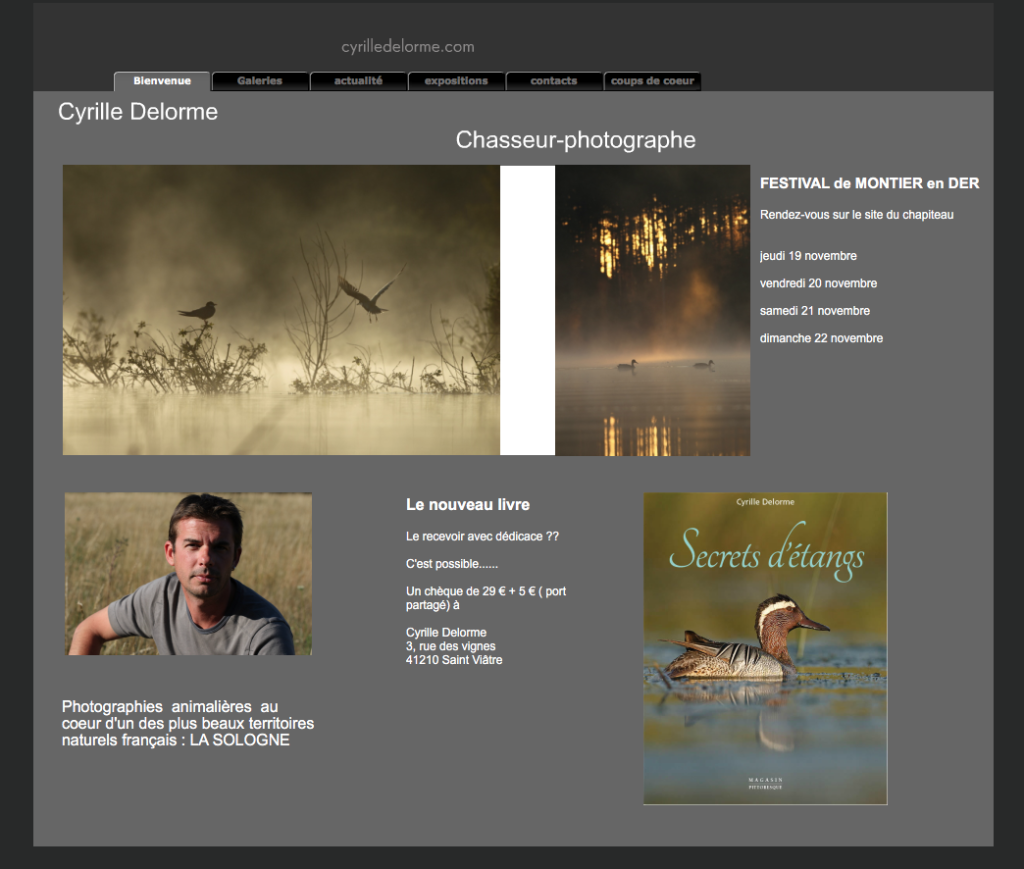Open the Bienvenue tab
The height and width of the screenshot is (869, 1024).
click(162, 81)
